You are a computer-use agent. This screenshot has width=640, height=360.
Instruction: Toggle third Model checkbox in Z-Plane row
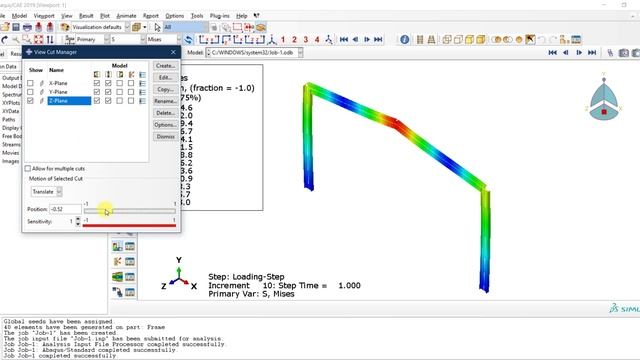tap(120, 100)
